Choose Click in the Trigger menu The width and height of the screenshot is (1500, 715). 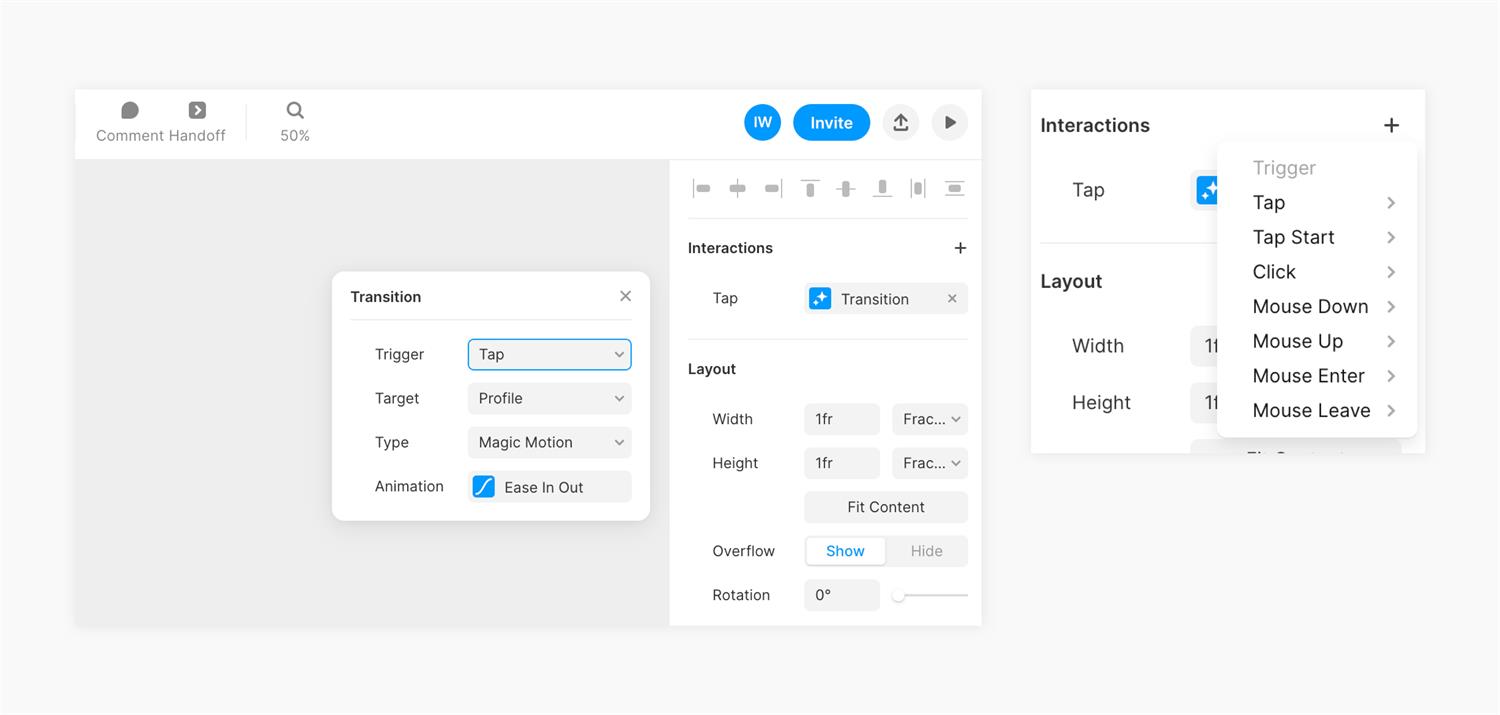pos(1317,272)
